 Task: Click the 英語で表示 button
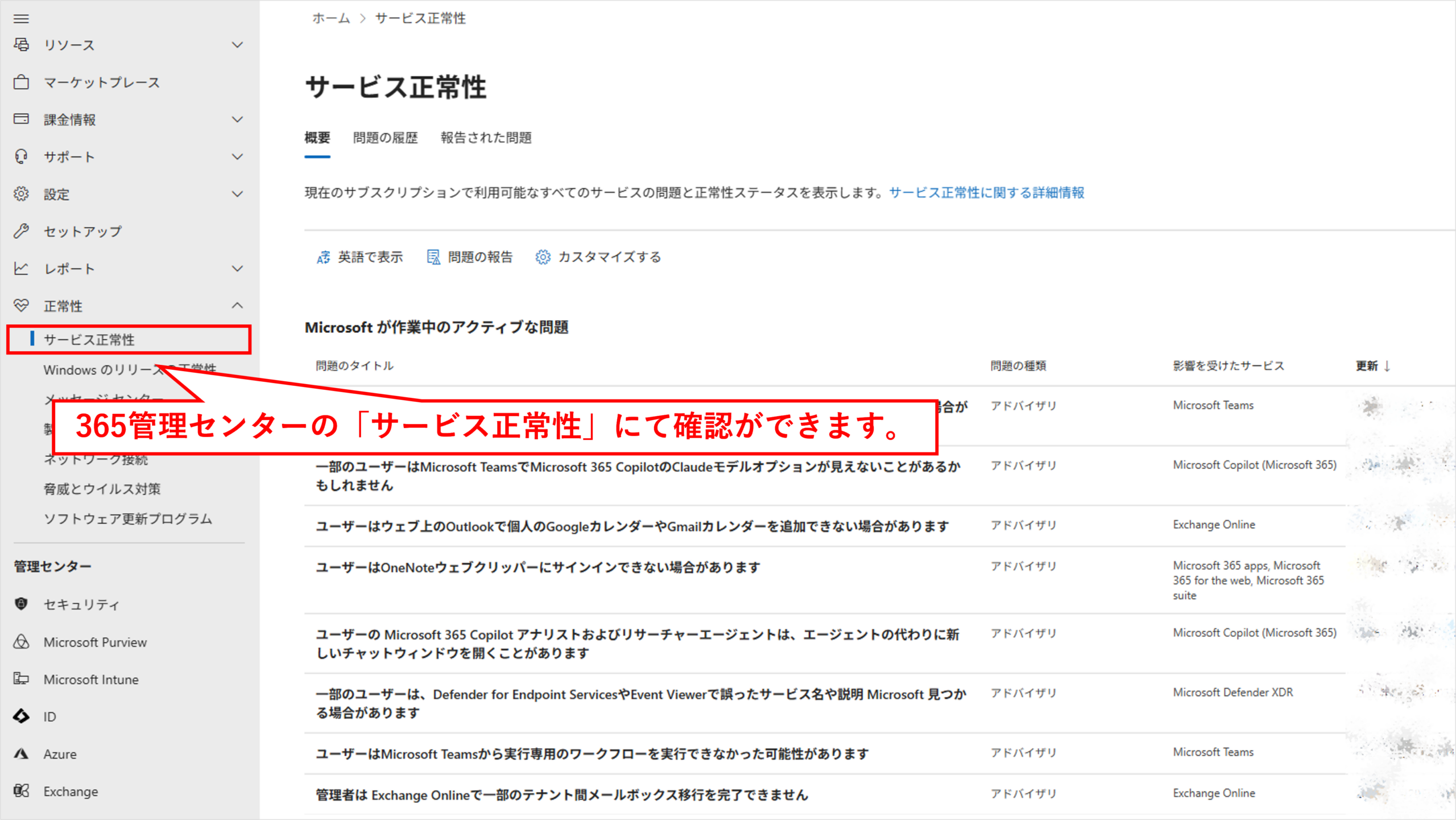coord(359,257)
